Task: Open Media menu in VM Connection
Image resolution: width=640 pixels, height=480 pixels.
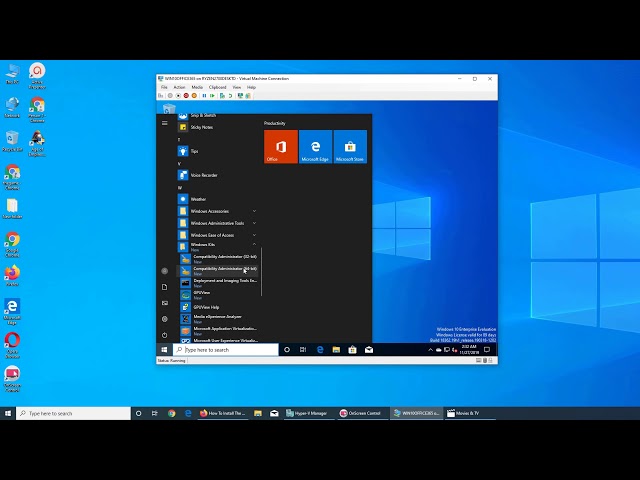Action: (197, 87)
